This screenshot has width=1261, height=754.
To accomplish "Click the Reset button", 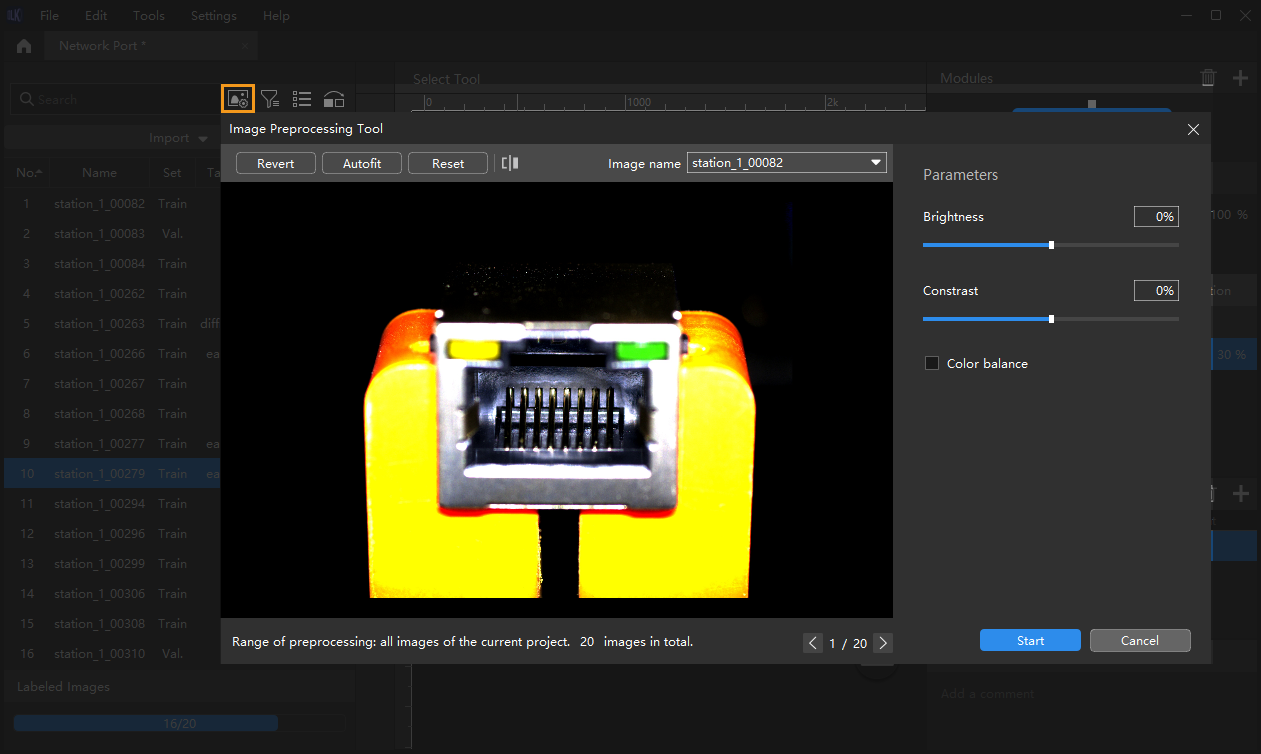I will 448,163.
